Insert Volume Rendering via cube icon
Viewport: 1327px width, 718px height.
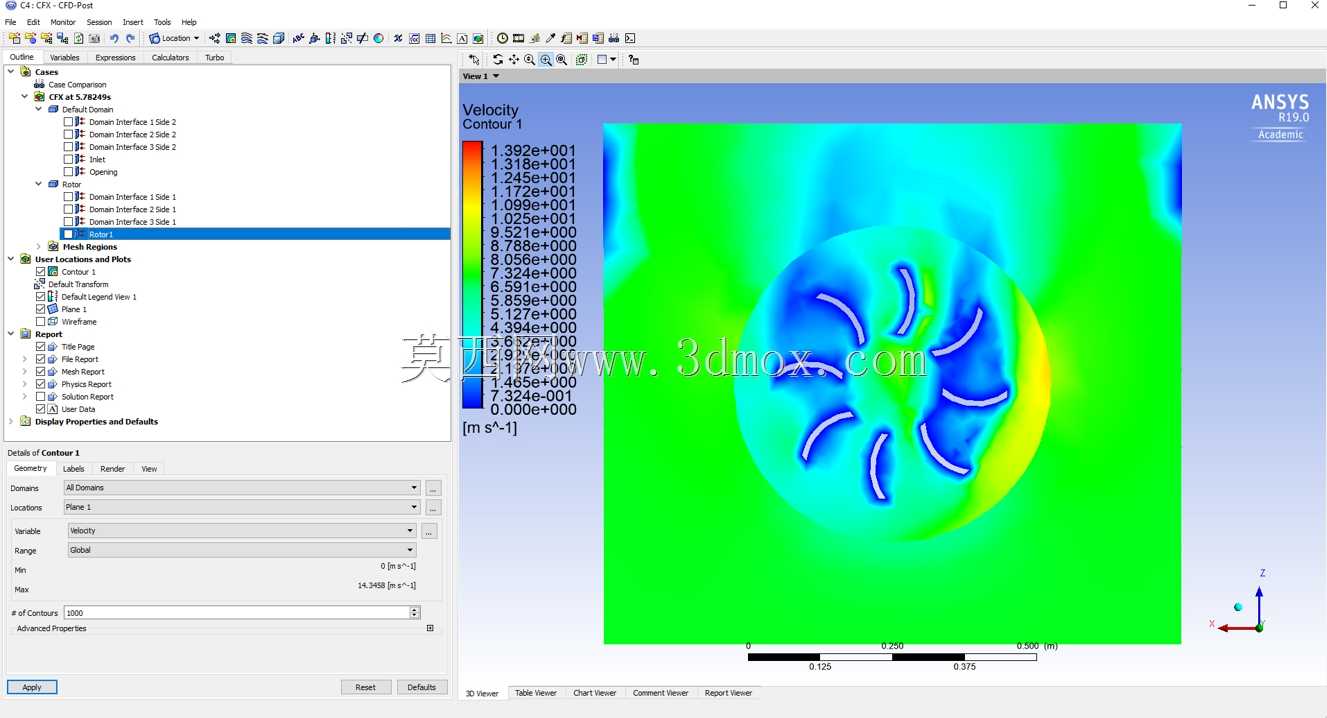click(279, 38)
